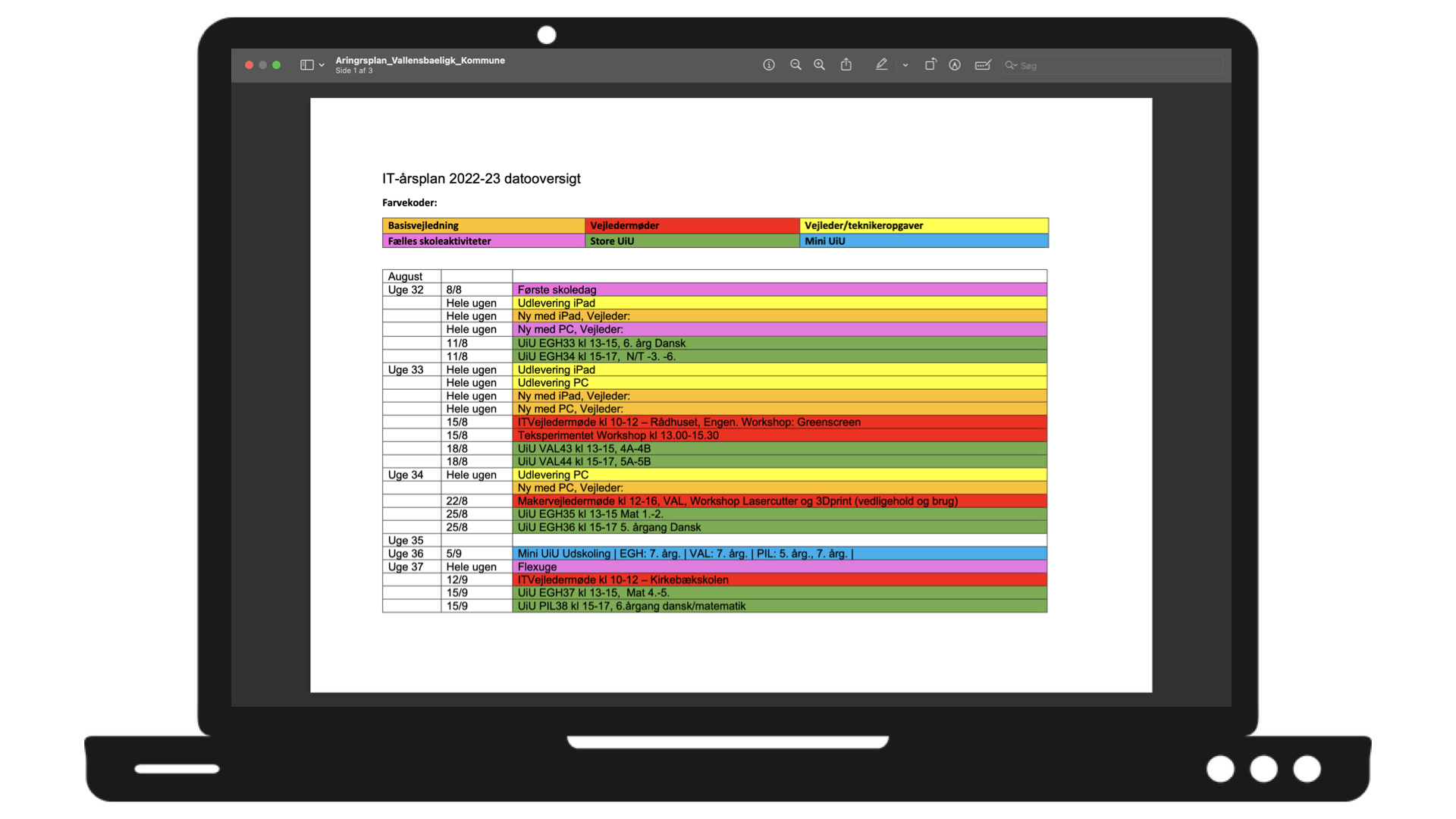The image size is (1456, 819).
Task: Select the Uge 37 cell
Action: (x=412, y=566)
